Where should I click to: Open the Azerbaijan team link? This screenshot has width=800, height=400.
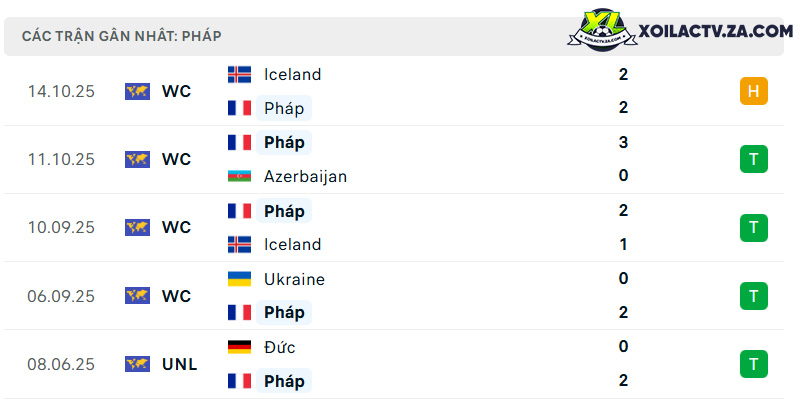305,177
